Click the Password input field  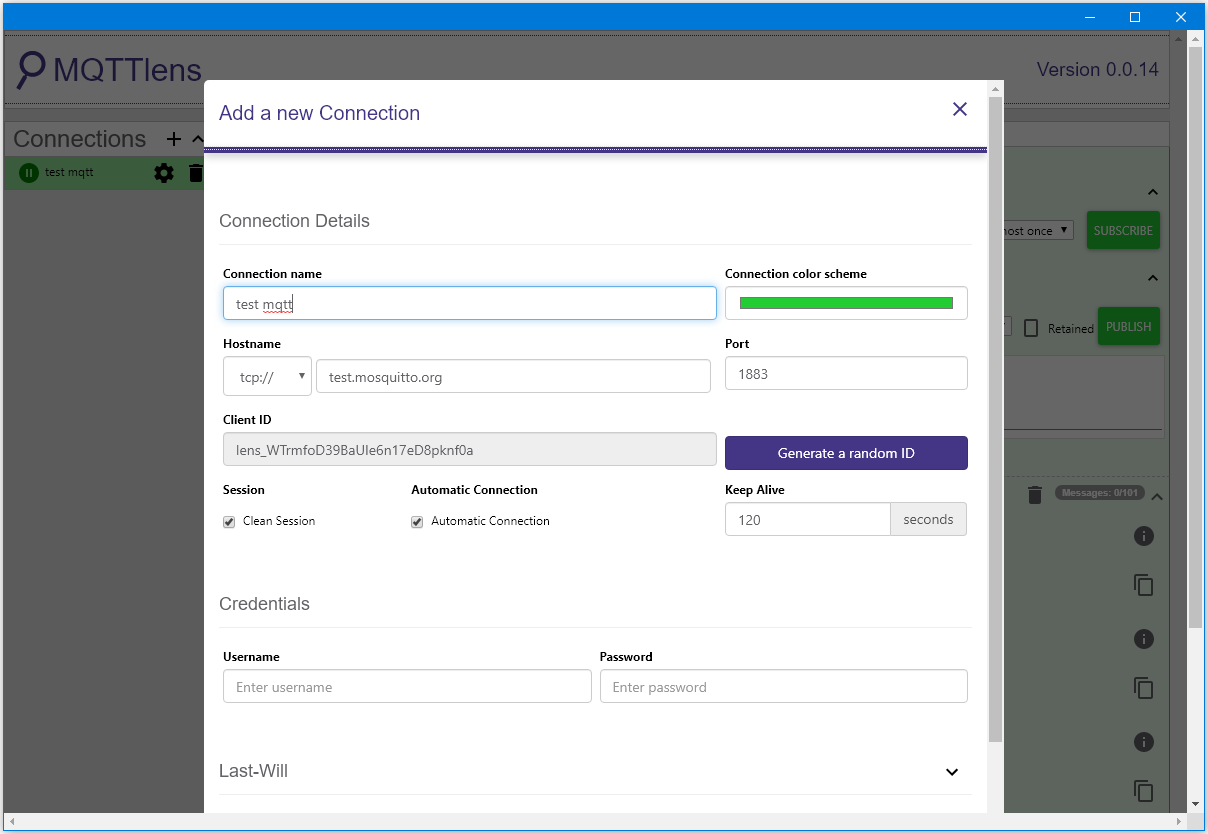coord(784,686)
